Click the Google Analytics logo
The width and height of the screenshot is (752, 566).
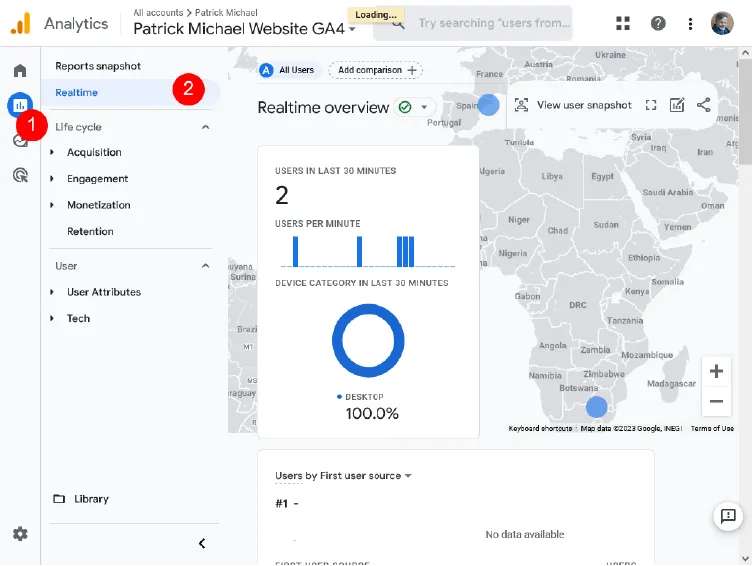(21, 24)
